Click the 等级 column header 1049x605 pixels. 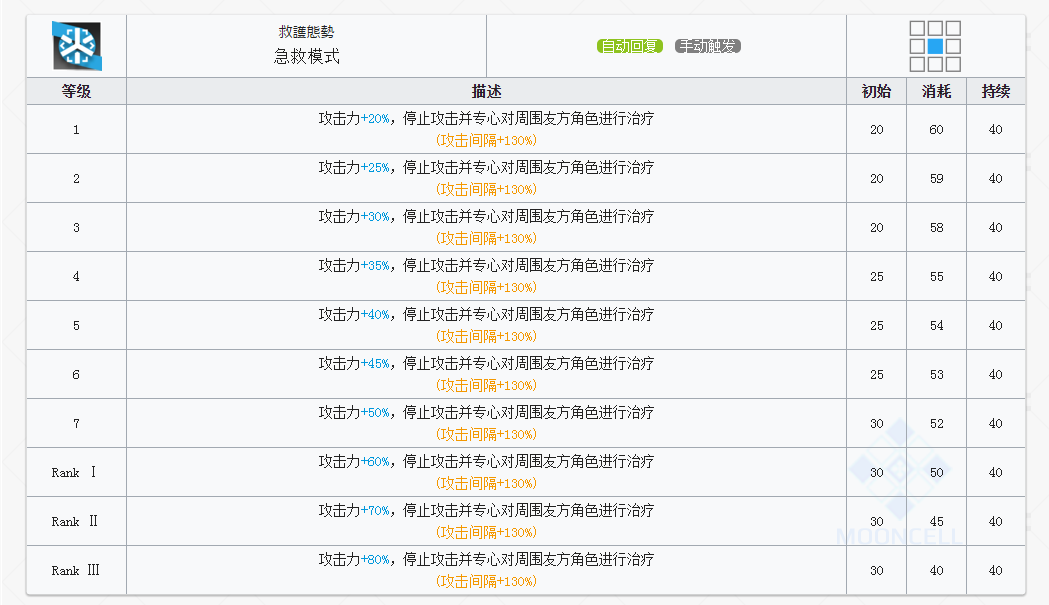(76, 91)
